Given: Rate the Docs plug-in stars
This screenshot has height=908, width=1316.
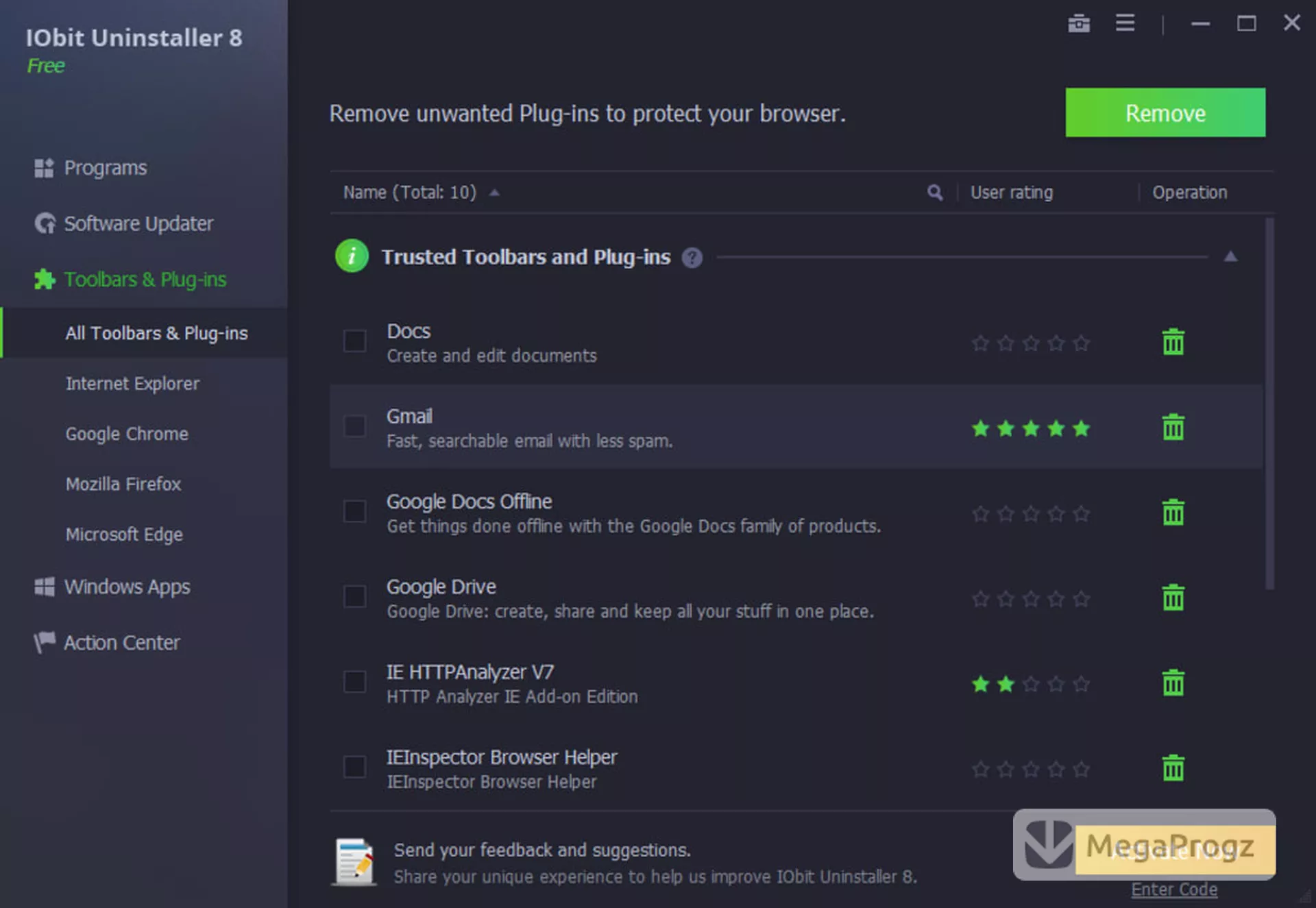Looking at the screenshot, I should tap(1030, 343).
